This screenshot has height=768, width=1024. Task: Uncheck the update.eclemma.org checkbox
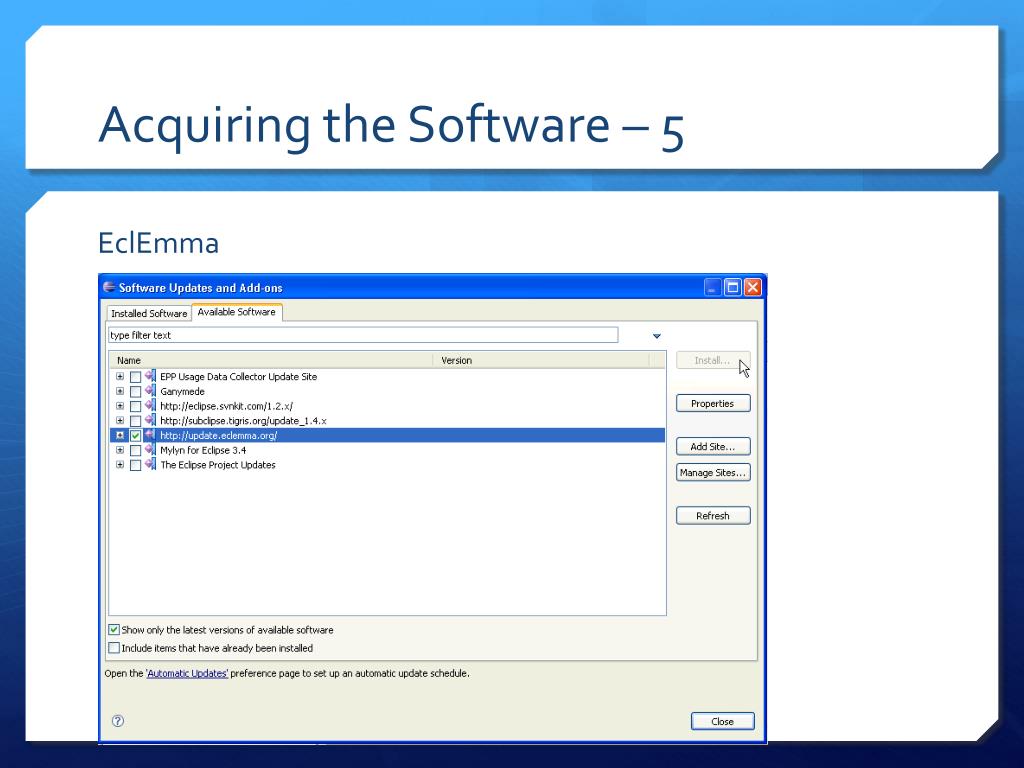pos(135,436)
